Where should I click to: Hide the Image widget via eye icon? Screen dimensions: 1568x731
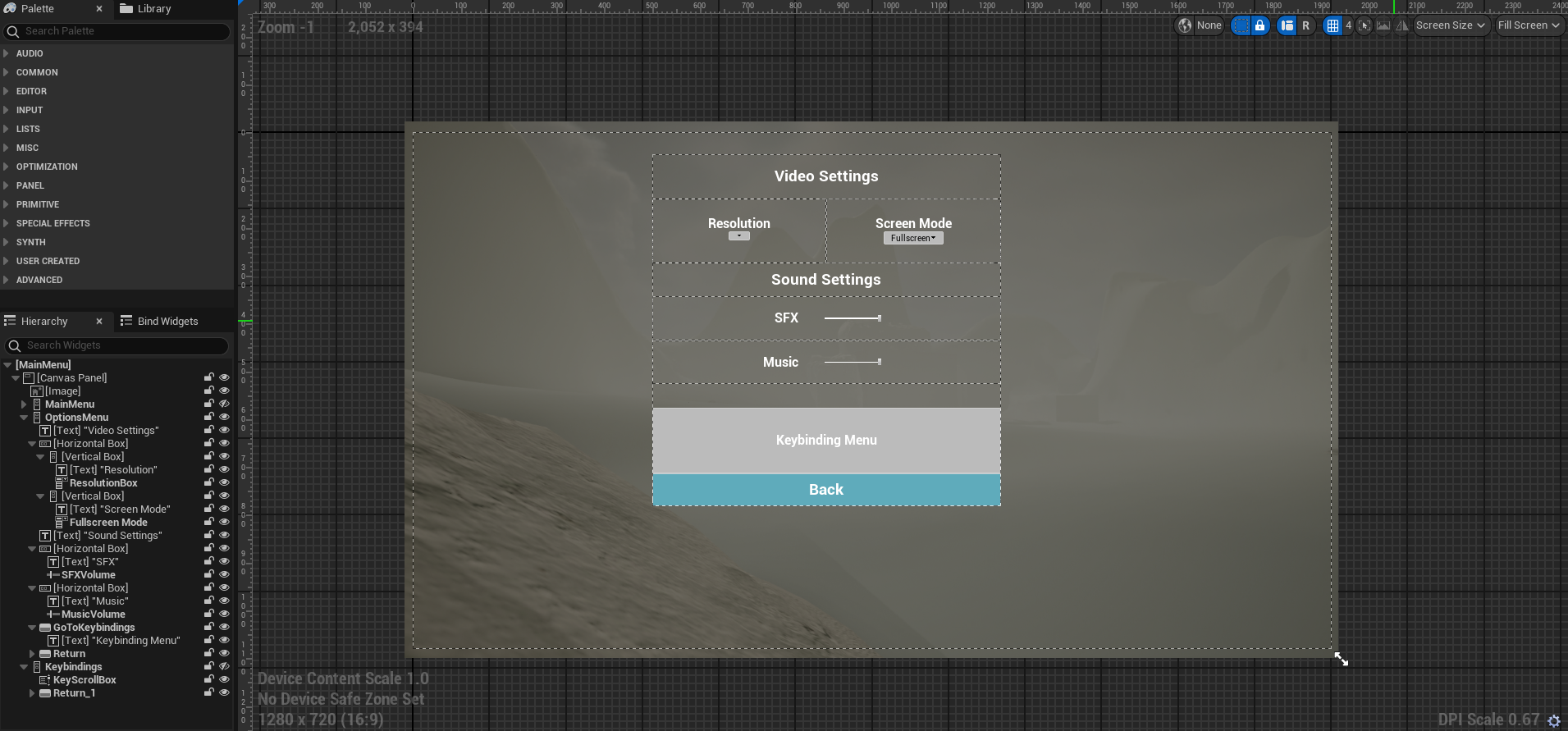pos(224,391)
